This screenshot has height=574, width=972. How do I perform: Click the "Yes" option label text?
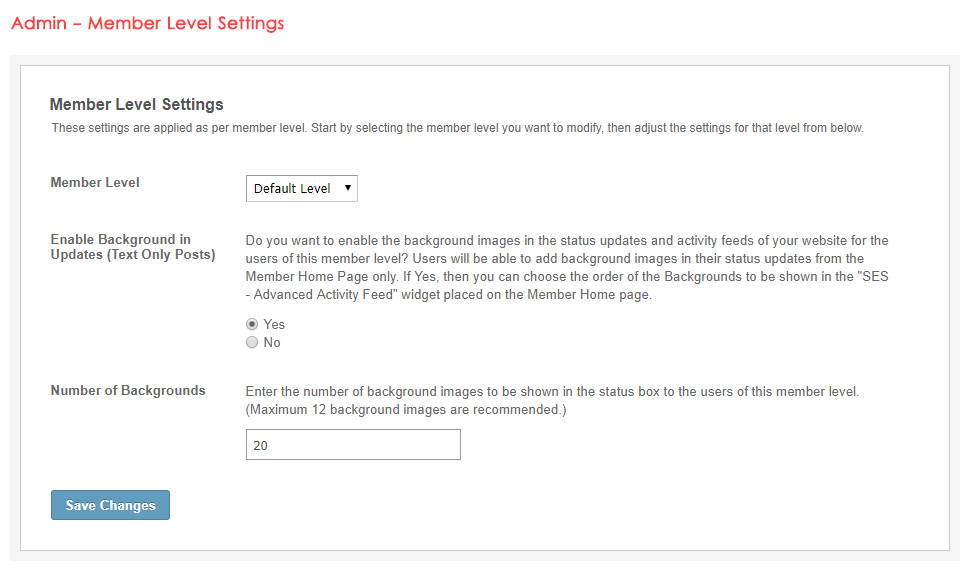pyautogui.click(x=274, y=325)
